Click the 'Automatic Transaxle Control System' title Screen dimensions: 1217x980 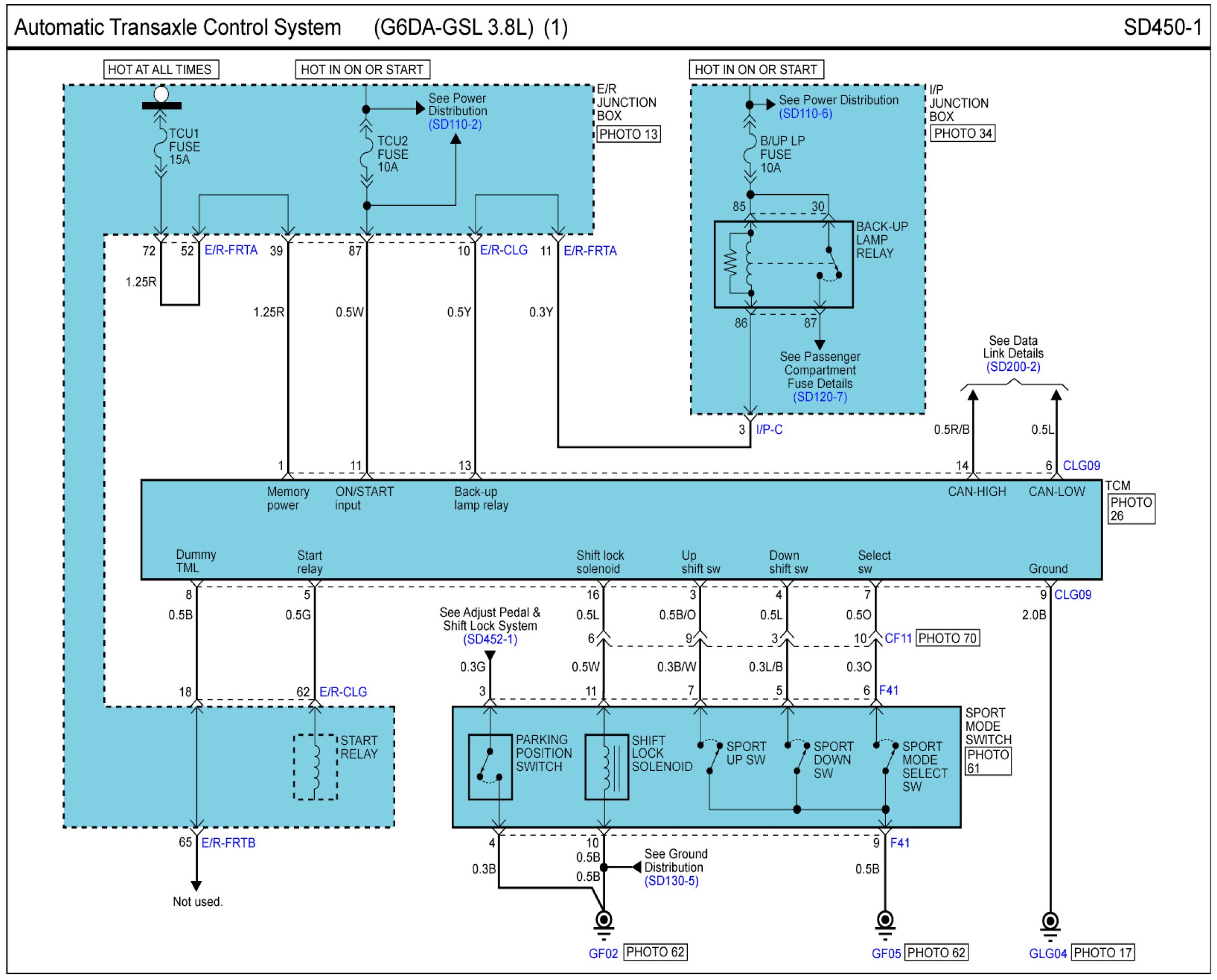178,27
